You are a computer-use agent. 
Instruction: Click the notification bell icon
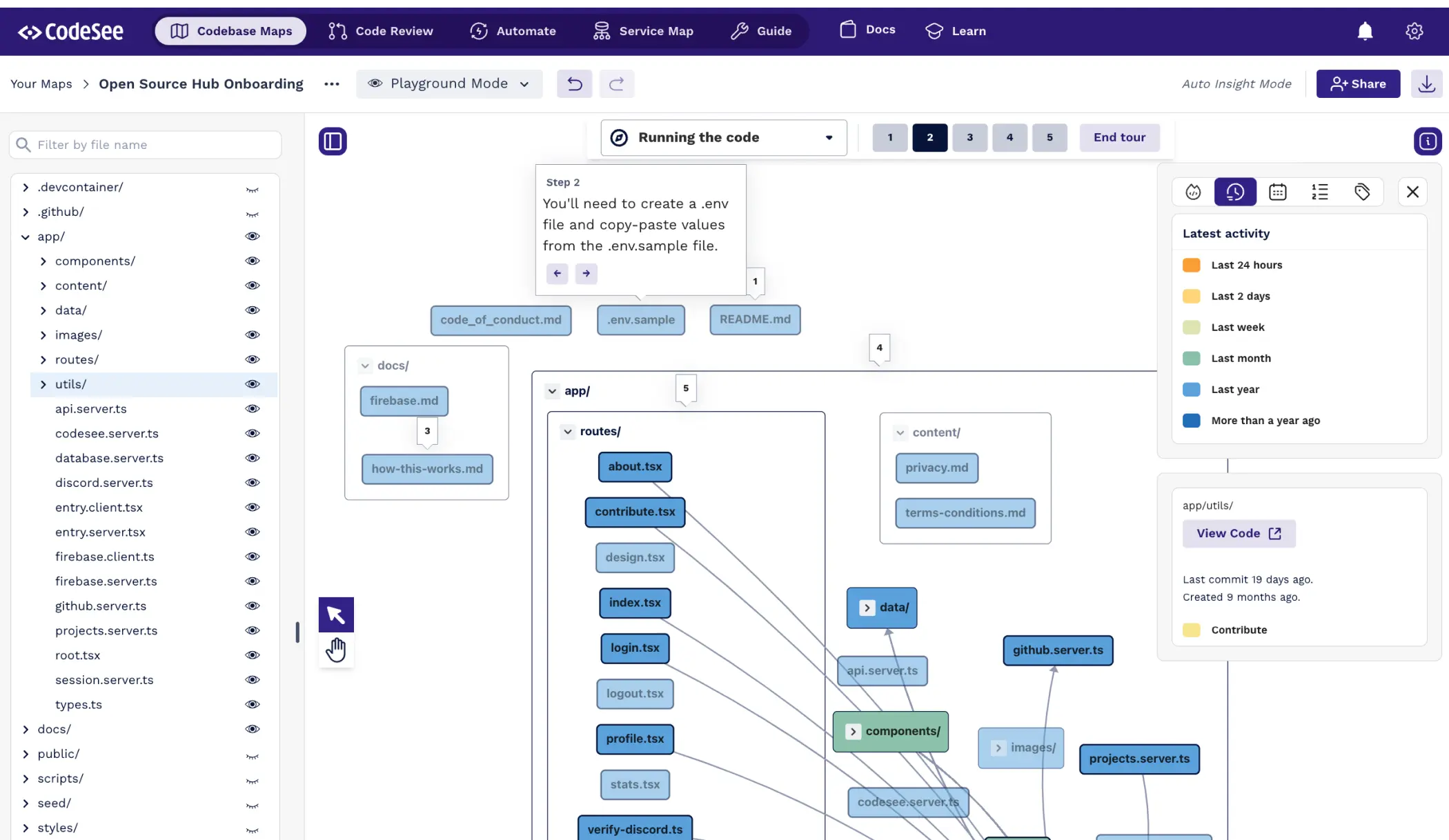(1366, 30)
